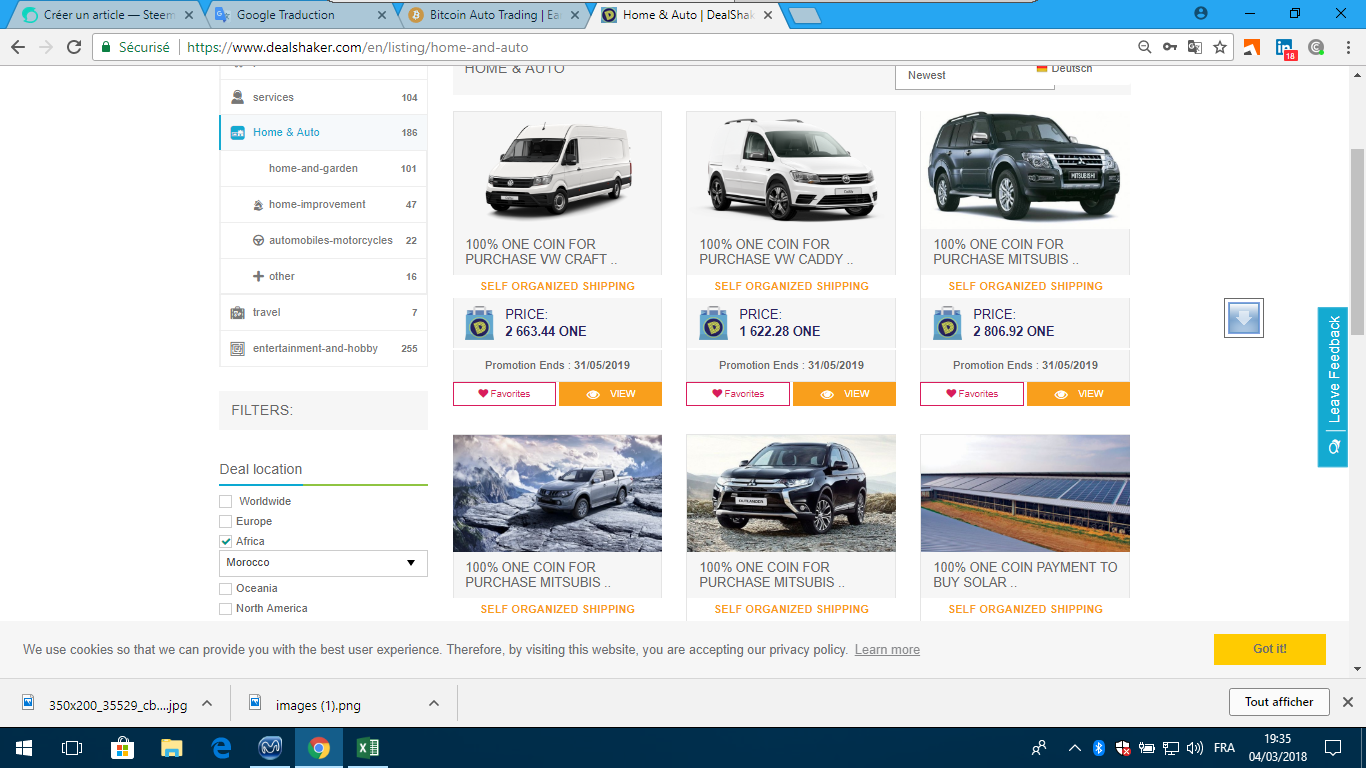Select the travel category
Image resolution: width=1366 pixels, height=768 pixels.
[x=323, y=312]
